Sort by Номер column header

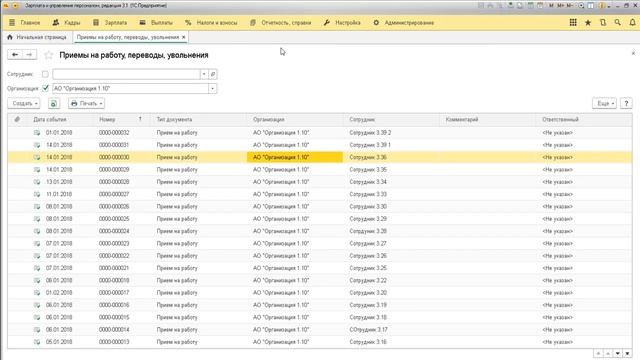(107, 120)
